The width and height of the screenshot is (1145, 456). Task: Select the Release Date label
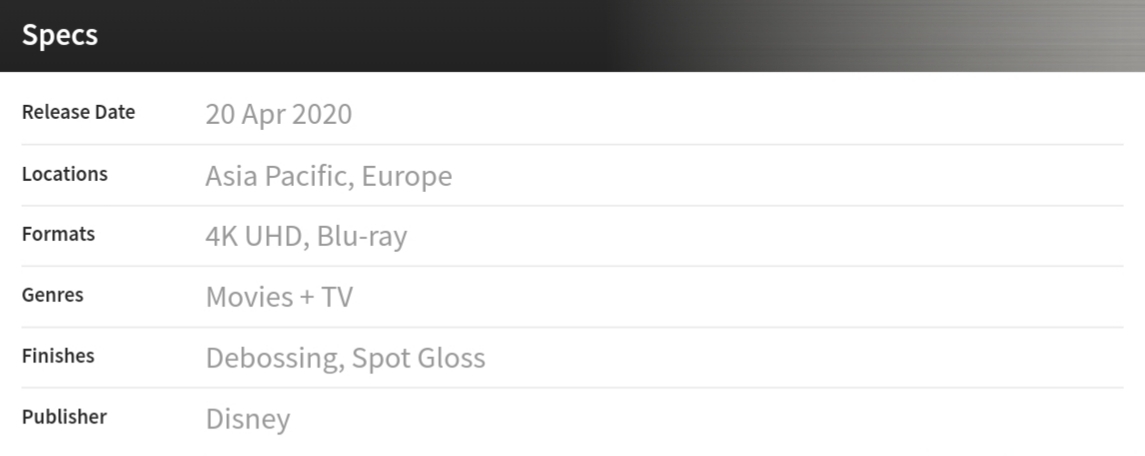point(78,112)
